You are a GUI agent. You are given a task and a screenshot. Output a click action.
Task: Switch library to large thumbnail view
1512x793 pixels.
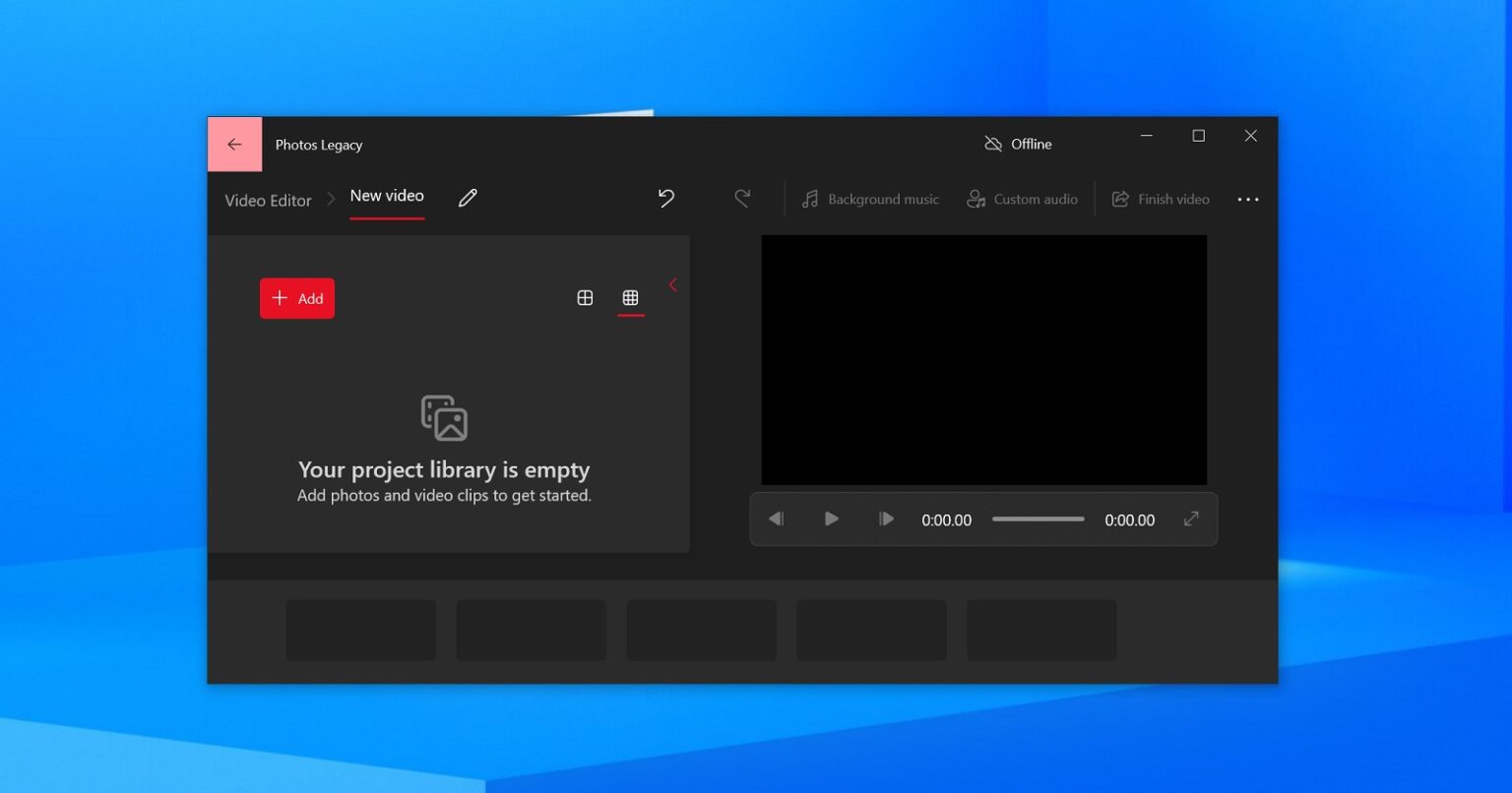coord(585,297)
